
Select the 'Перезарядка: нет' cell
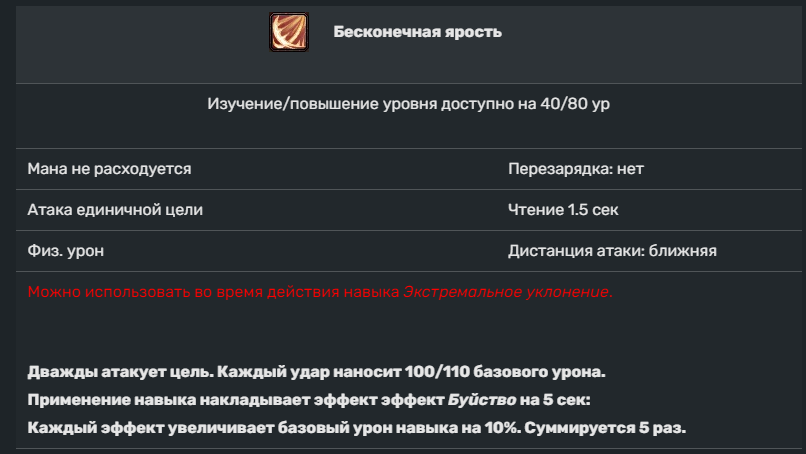pos(575,169)
